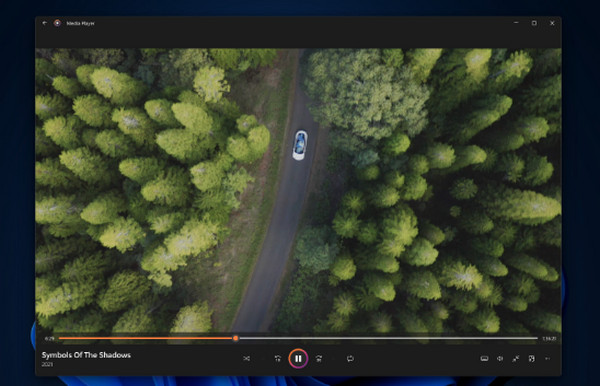Click the Media Player app logo
Screen dimensions: 600x386
(x=57, y=23)
